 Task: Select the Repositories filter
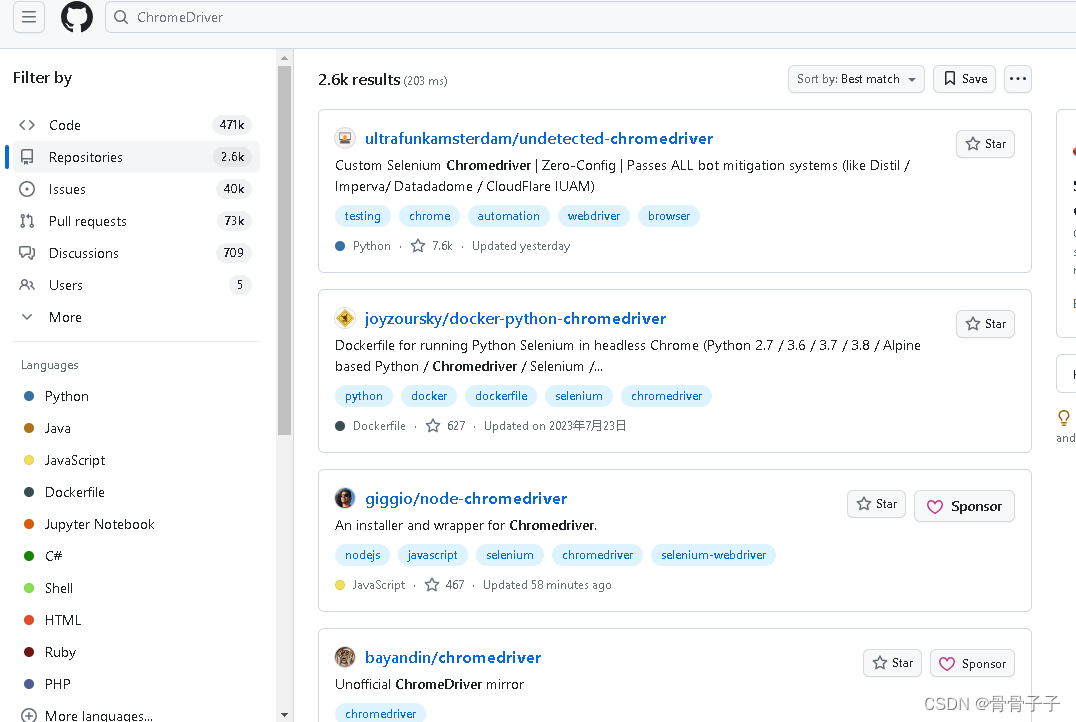[136, 157]
